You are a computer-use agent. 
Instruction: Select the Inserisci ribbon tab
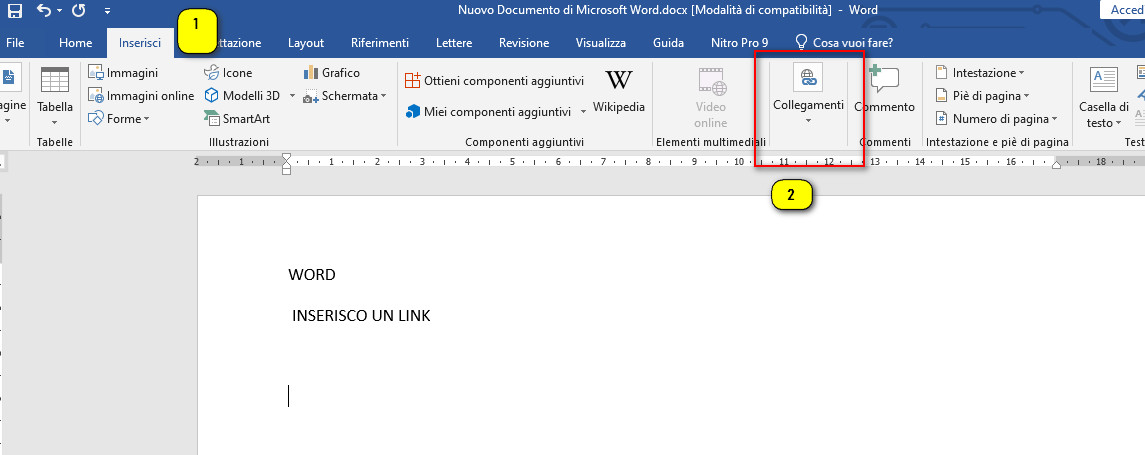point(140,43)
